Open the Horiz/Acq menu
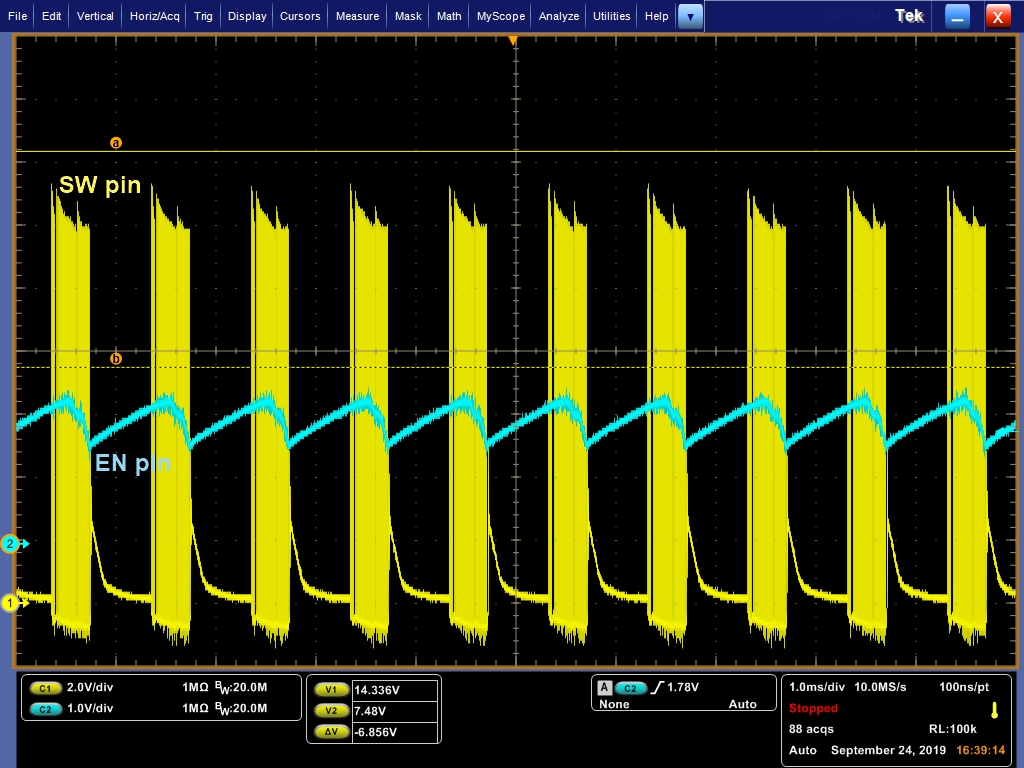Image resolution: width=1024 pixels, height=768 pixels. (155, 16)
